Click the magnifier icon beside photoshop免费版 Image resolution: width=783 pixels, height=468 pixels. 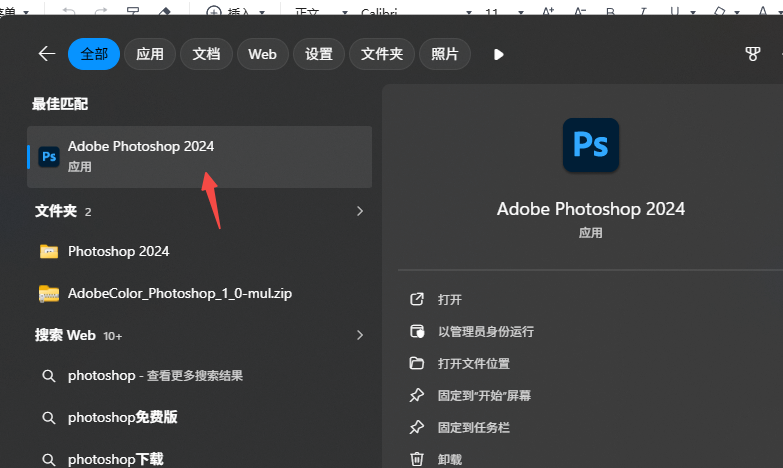48,418
